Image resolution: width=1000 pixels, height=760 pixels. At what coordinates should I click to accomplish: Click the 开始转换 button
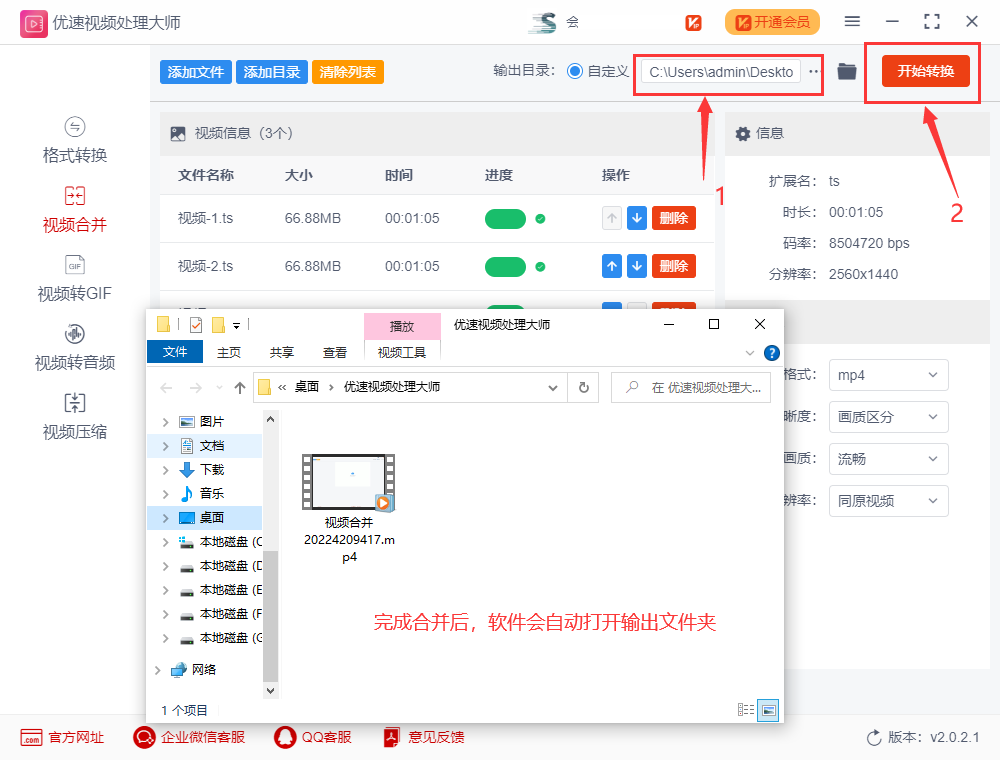tap(921, 71)
